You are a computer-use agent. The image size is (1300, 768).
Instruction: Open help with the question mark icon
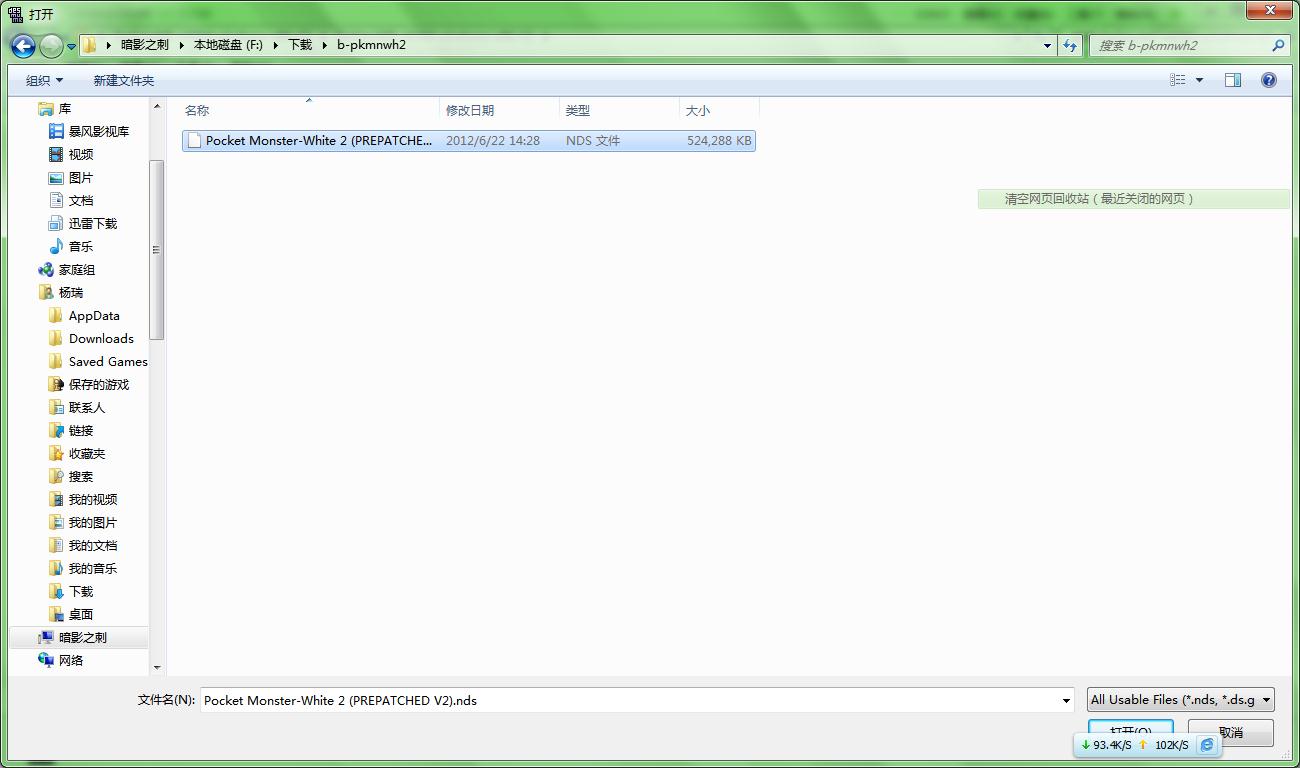point(1269,80)
